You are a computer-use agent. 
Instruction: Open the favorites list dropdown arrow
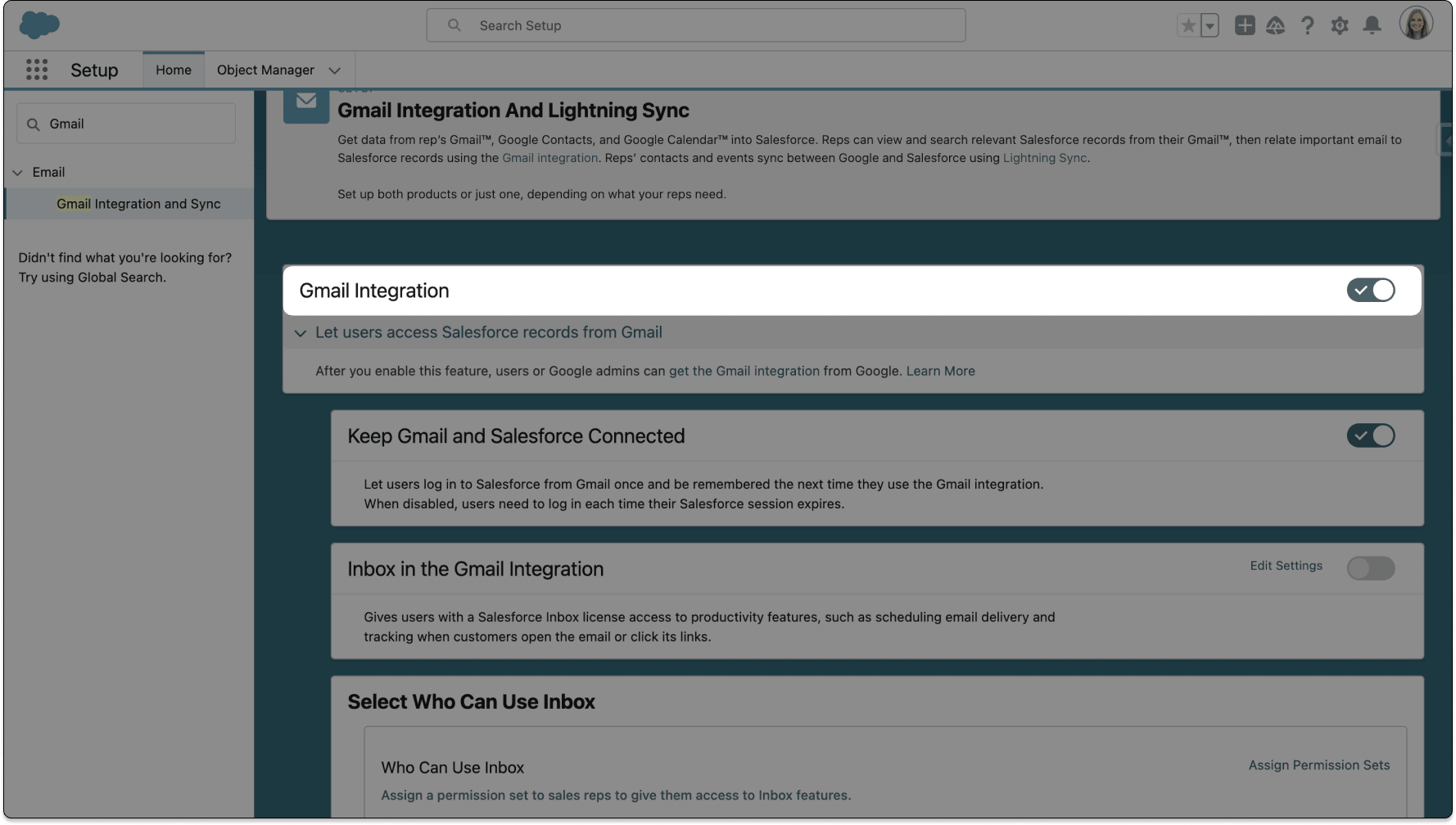(x=1210, y=25)
